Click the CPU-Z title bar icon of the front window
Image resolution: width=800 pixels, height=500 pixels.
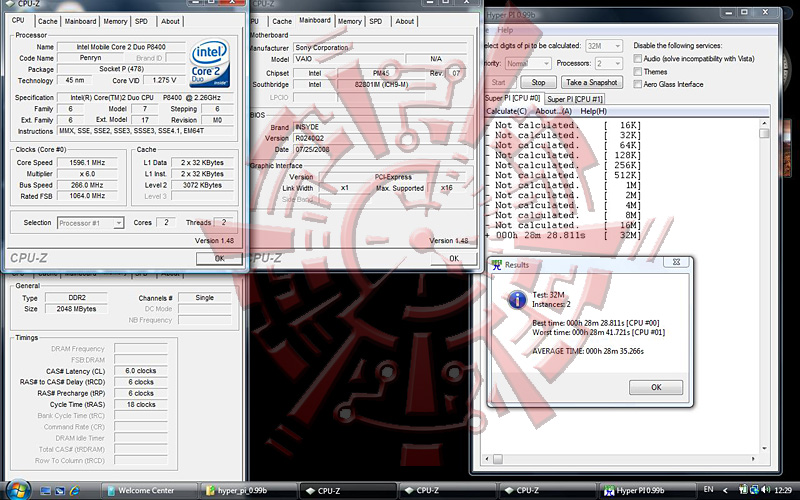tap(10, 3)
